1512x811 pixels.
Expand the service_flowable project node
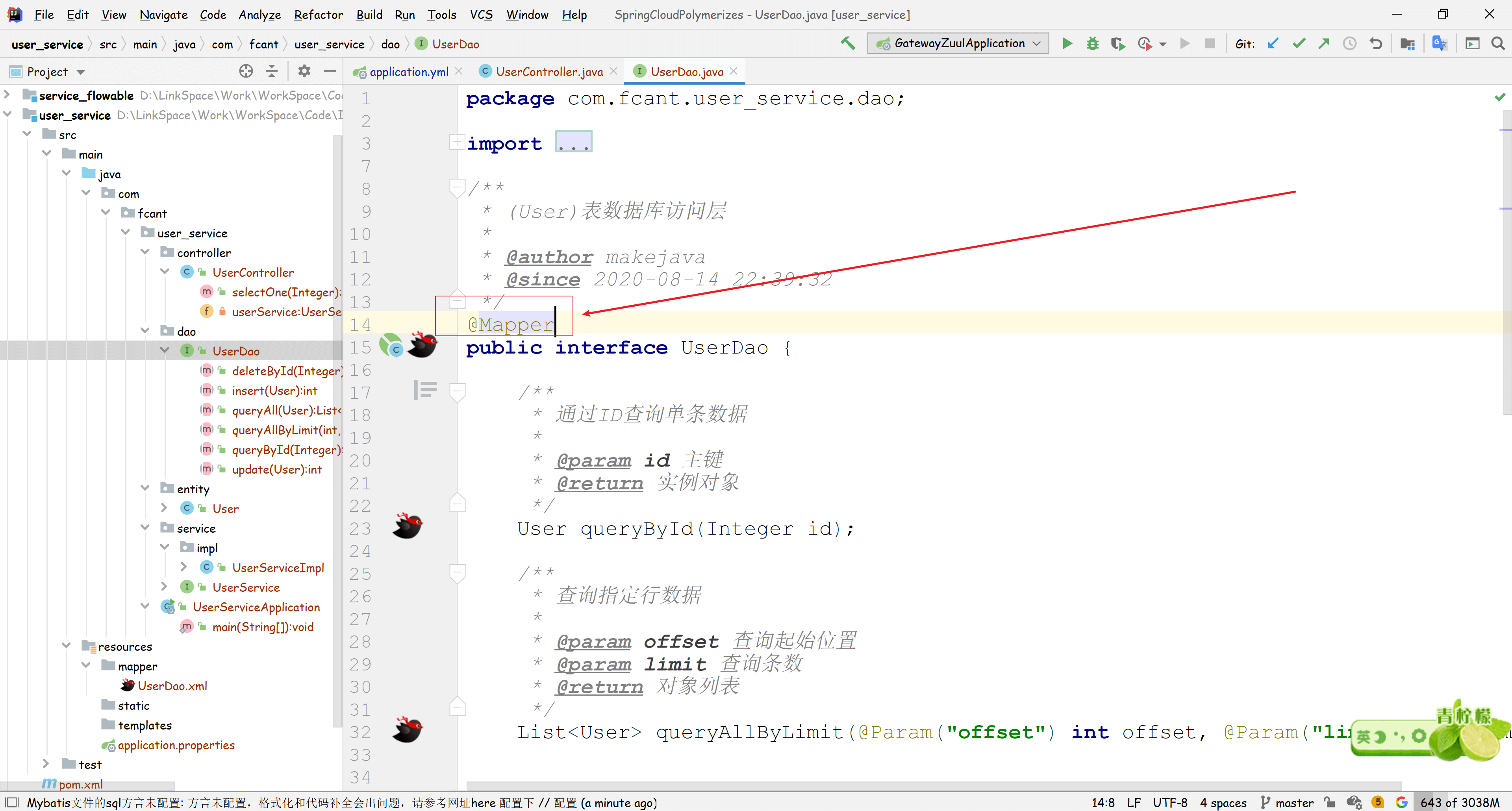7,94
